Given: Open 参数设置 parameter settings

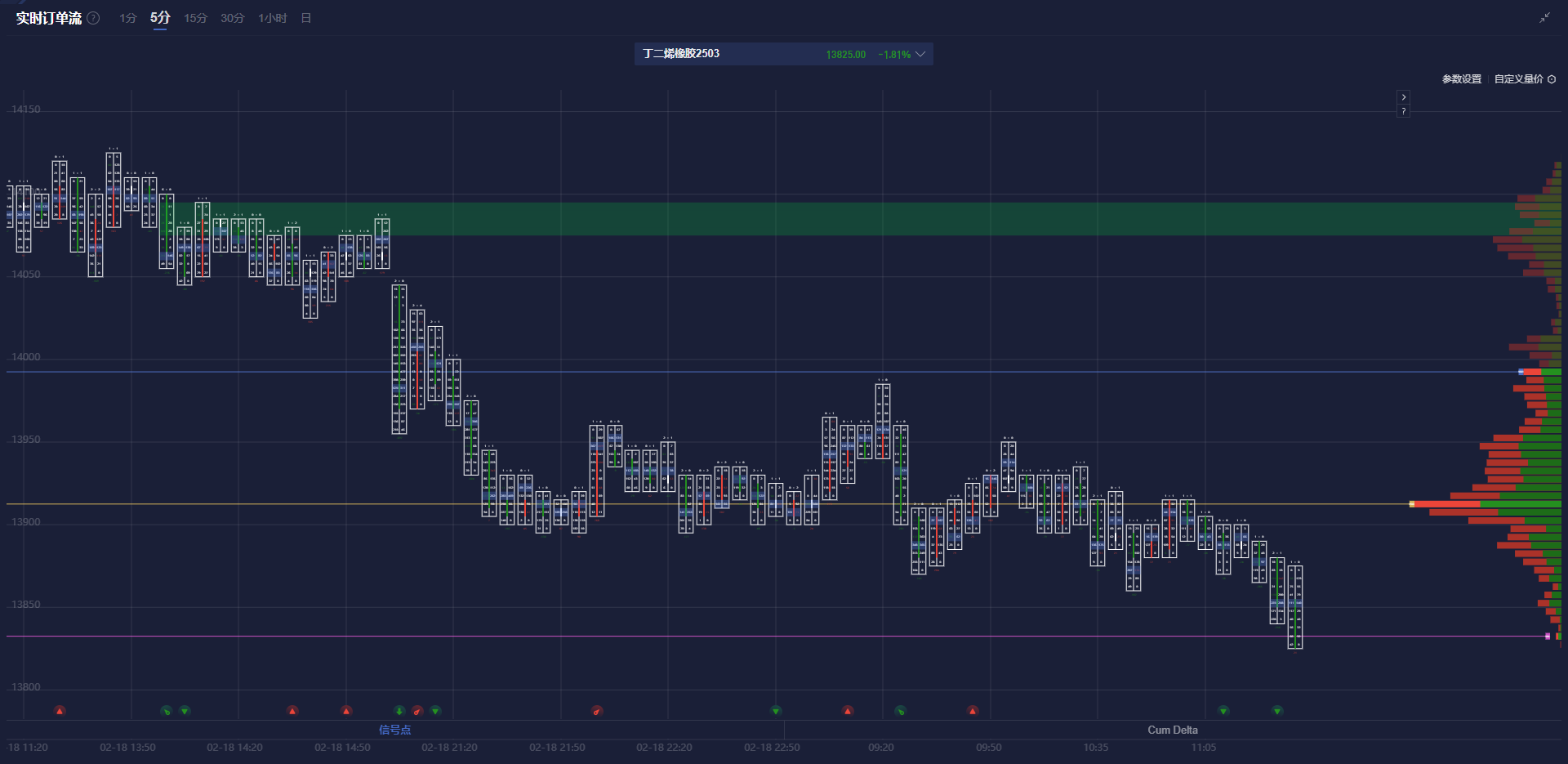Looking at the screenshot, I should (x=1461, y=79).
